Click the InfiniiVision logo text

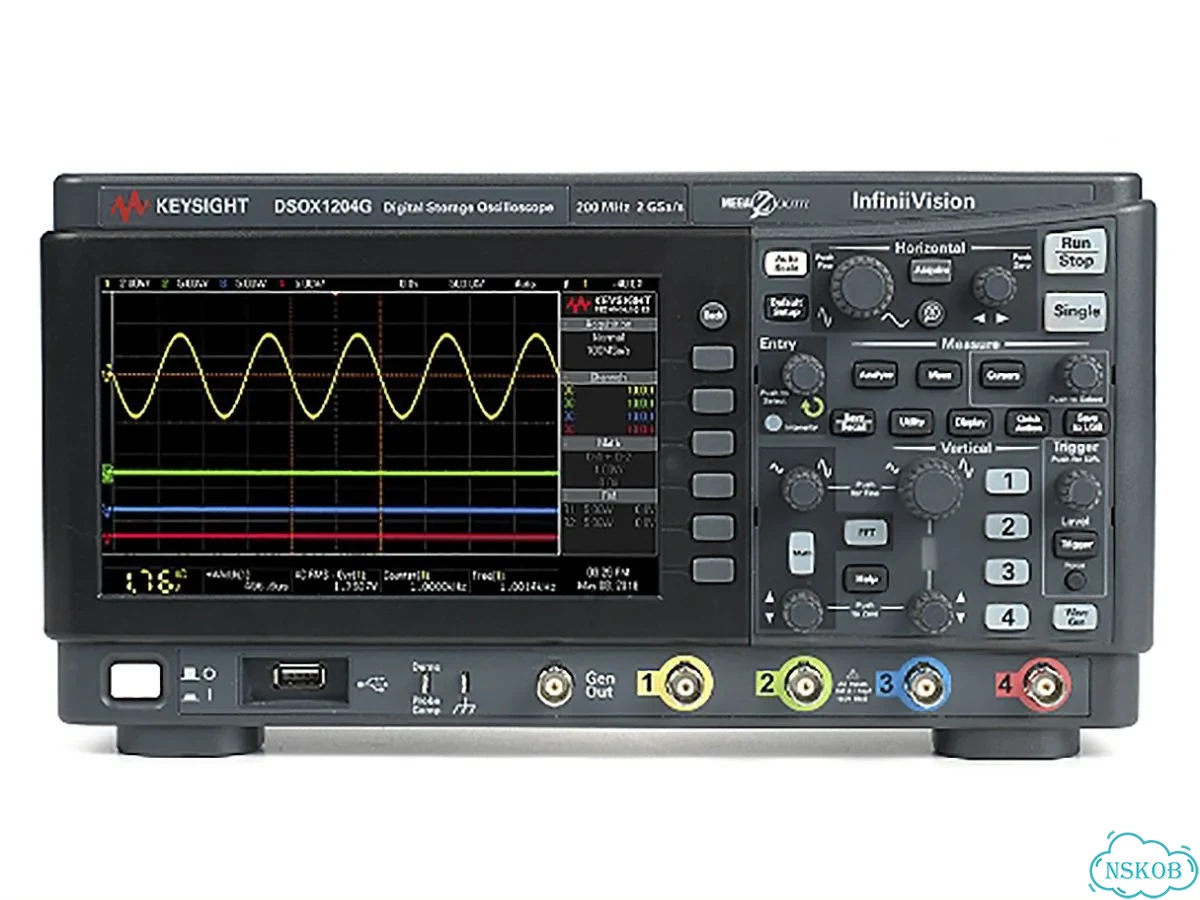coord(913,201)
